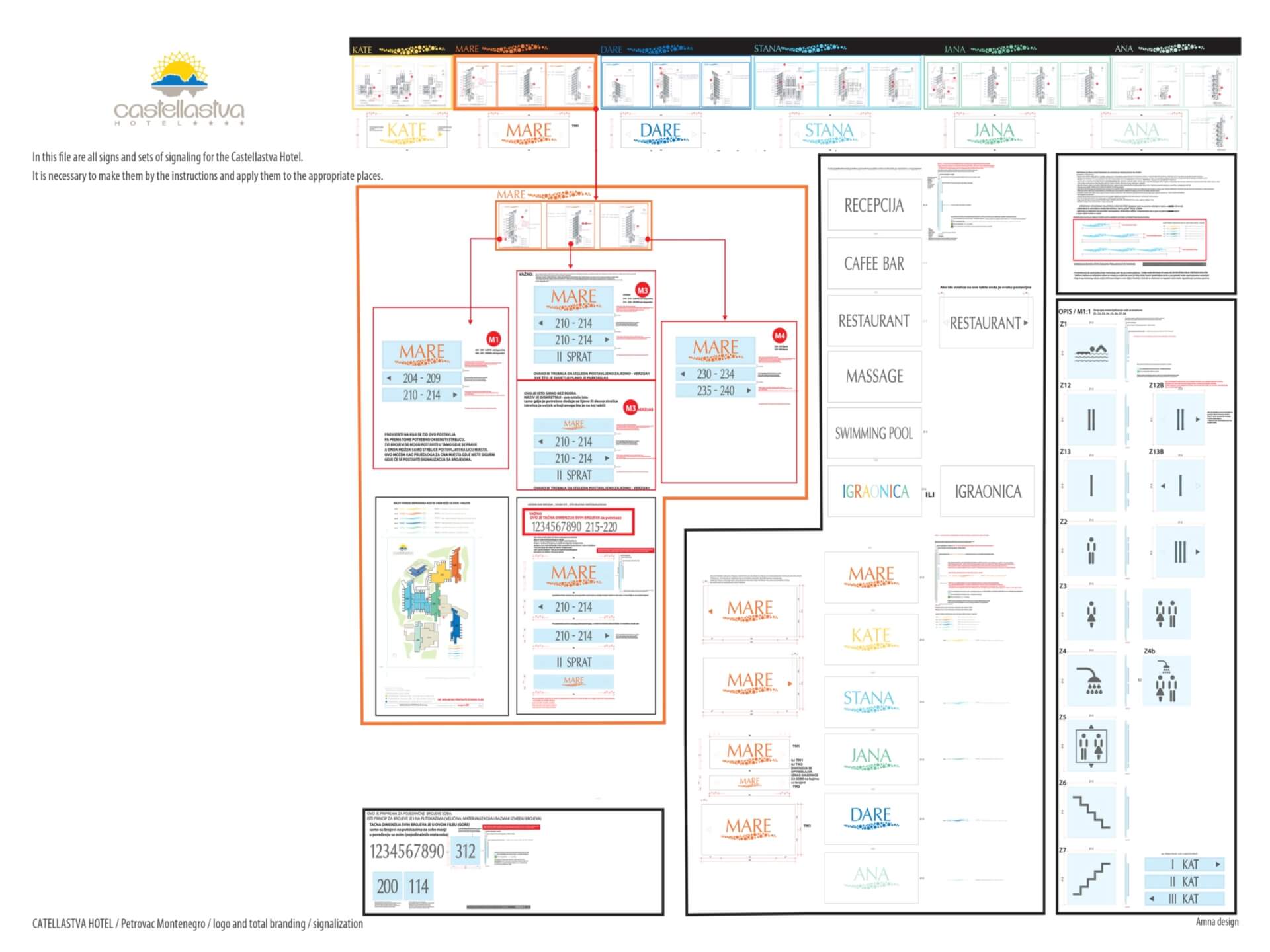
Task: Select the triple-bar pictogram with right arrow
Action: [x=1180, y=551]
